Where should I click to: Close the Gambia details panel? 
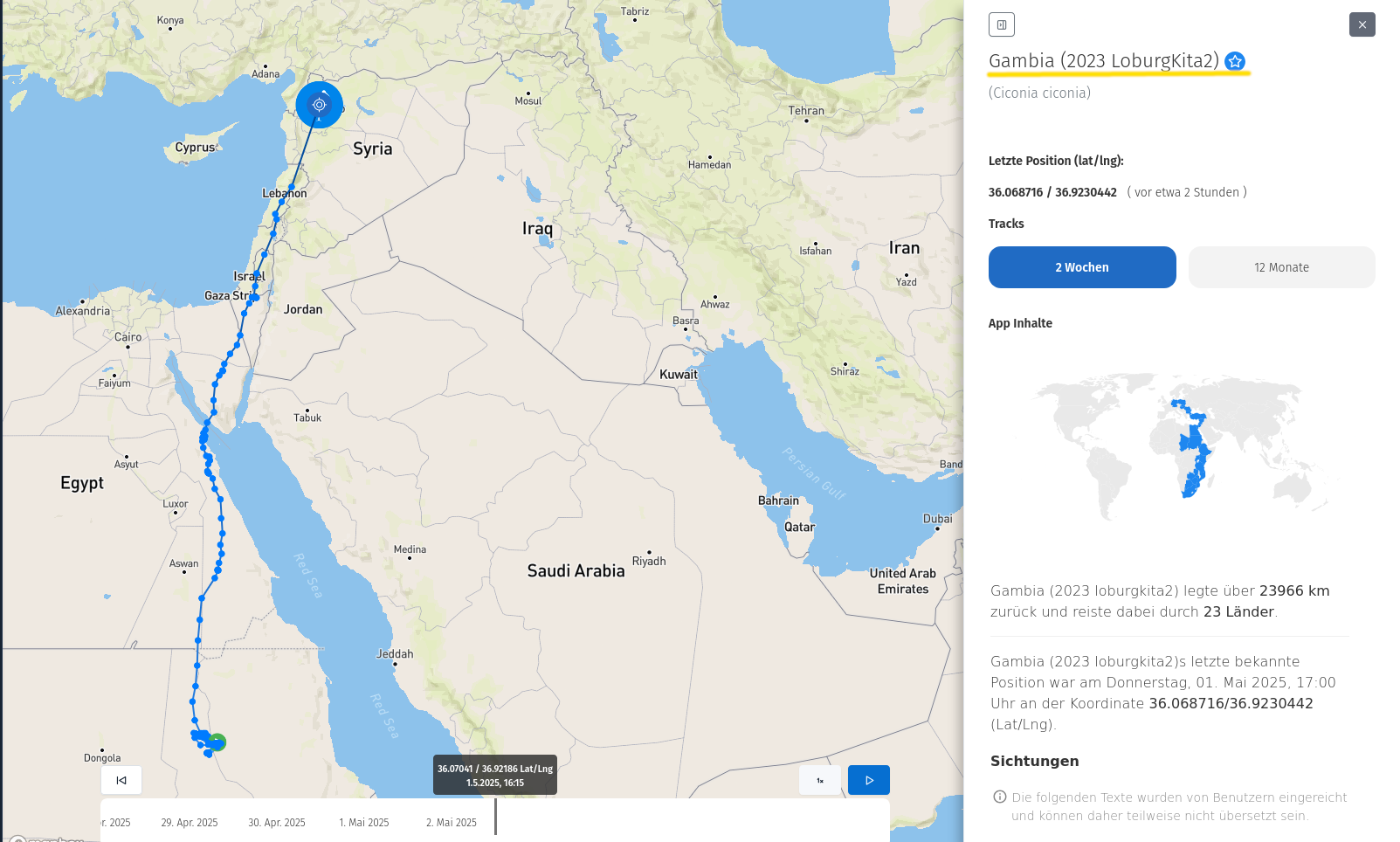[1362, 24]
